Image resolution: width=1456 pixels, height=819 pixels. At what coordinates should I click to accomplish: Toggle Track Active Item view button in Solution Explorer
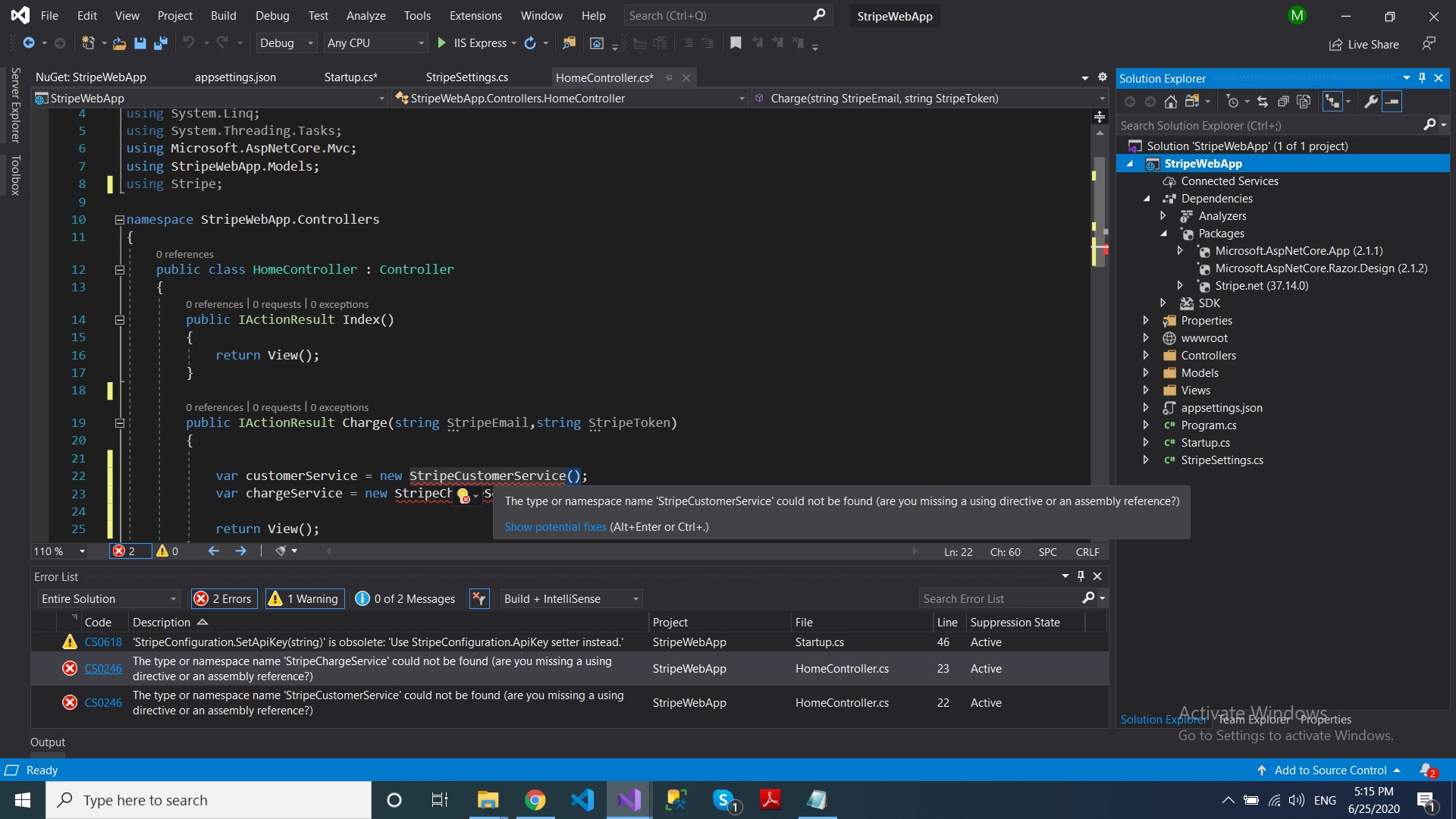1332,102
